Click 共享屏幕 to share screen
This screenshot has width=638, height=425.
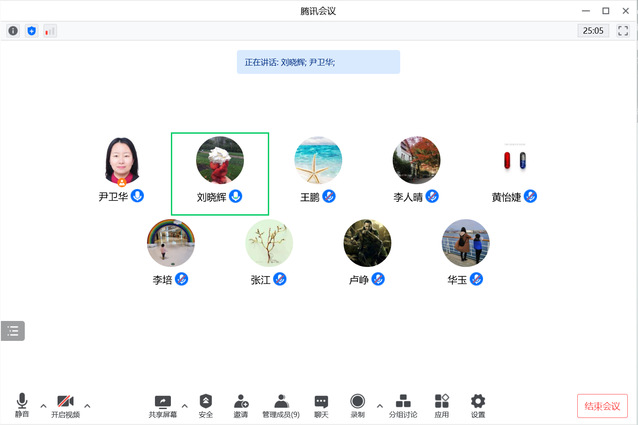pos(162,402)
